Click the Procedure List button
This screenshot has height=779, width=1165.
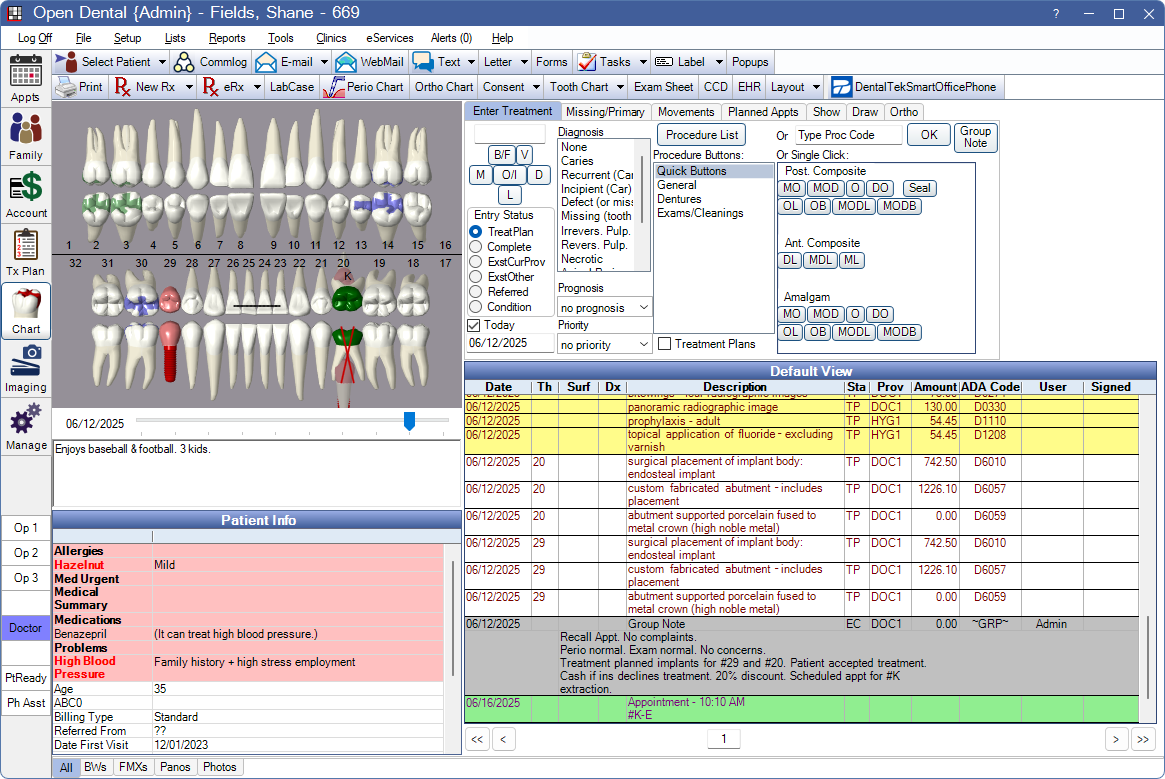(x=702, y=134)
